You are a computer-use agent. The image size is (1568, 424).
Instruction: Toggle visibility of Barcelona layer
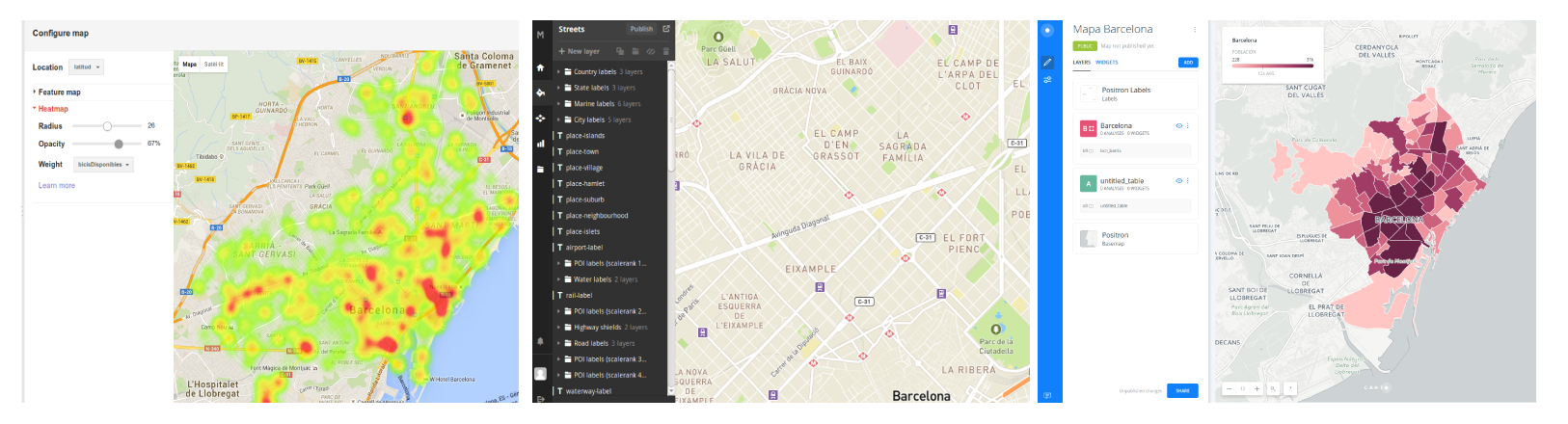coord(1178,126)
